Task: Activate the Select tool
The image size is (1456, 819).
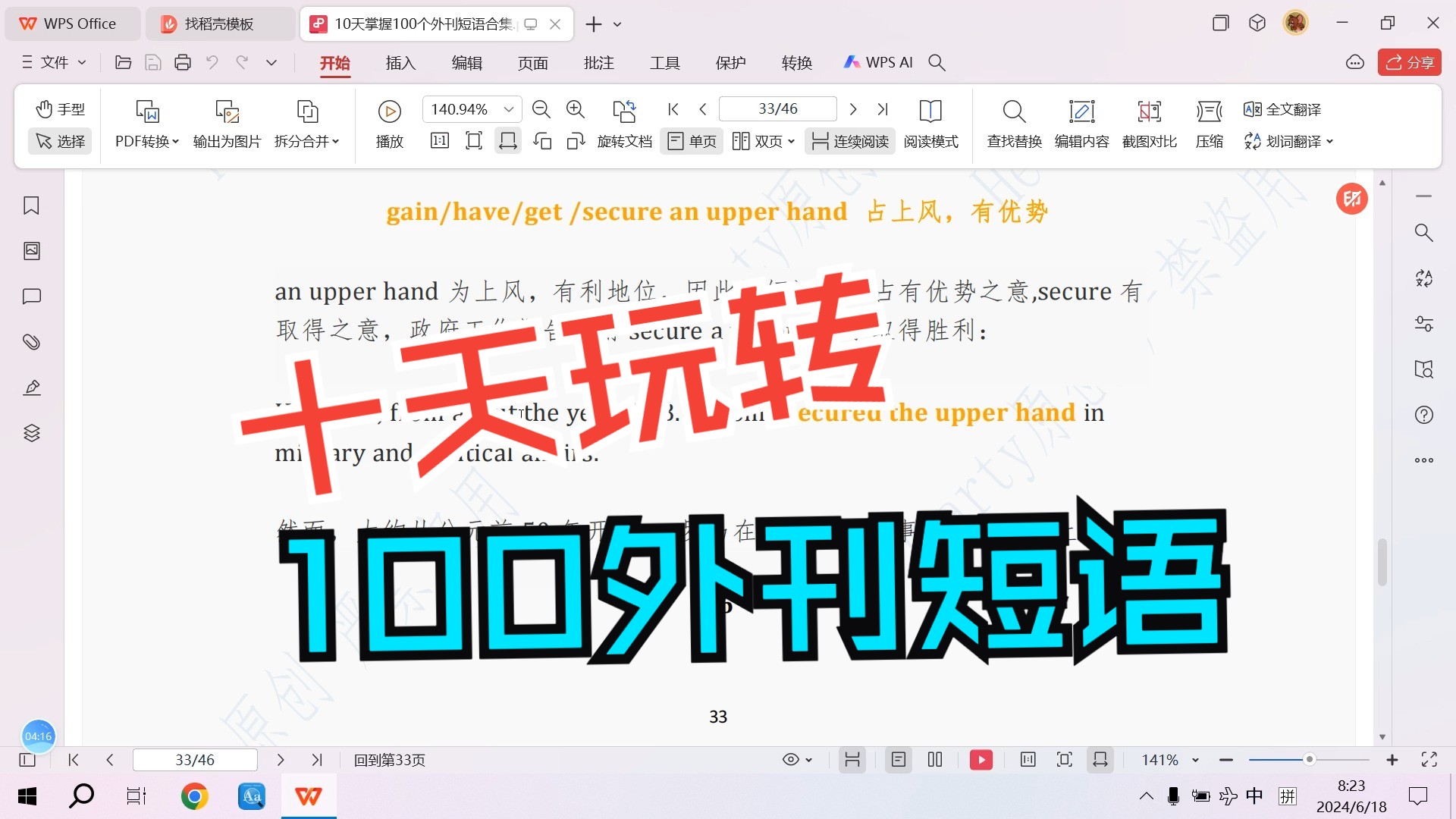Action: (60, 141)
